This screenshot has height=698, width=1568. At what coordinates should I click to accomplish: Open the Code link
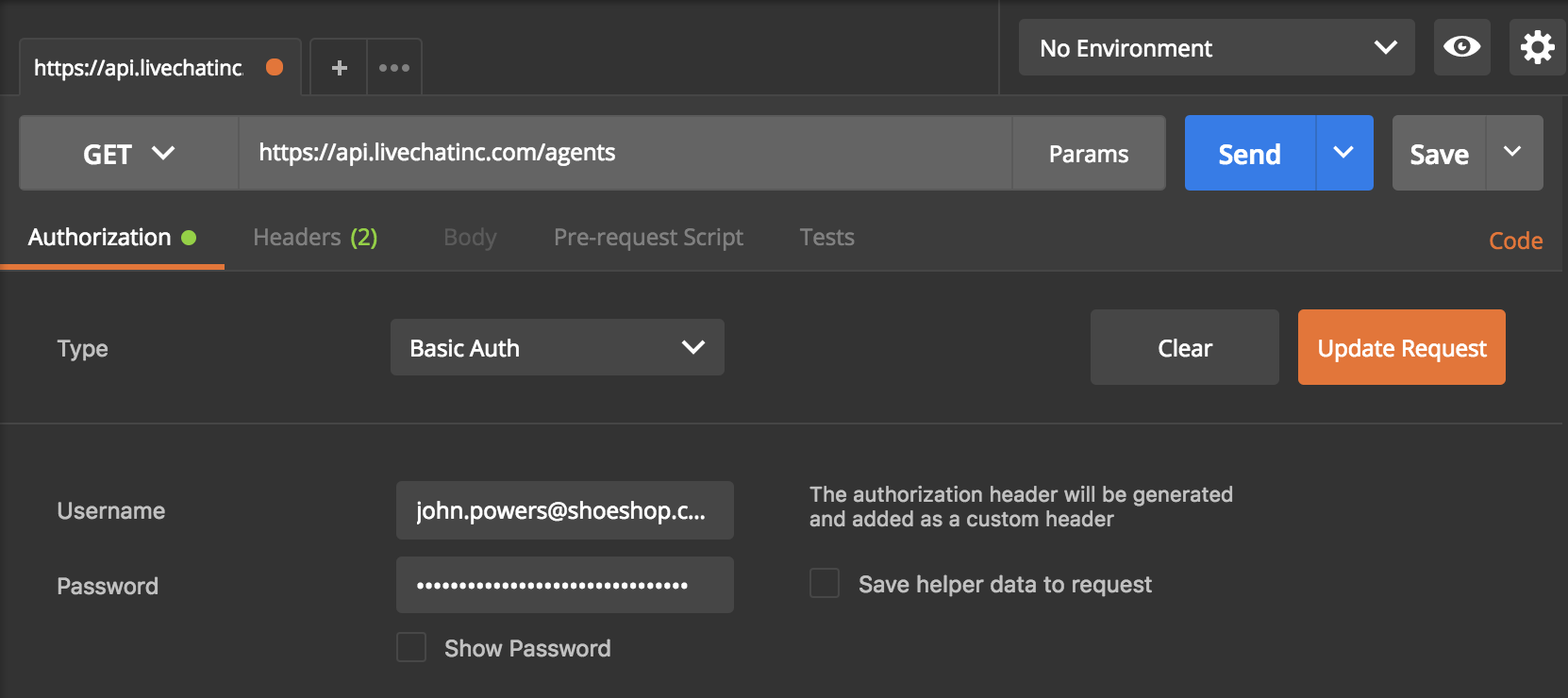[1515, 241]
